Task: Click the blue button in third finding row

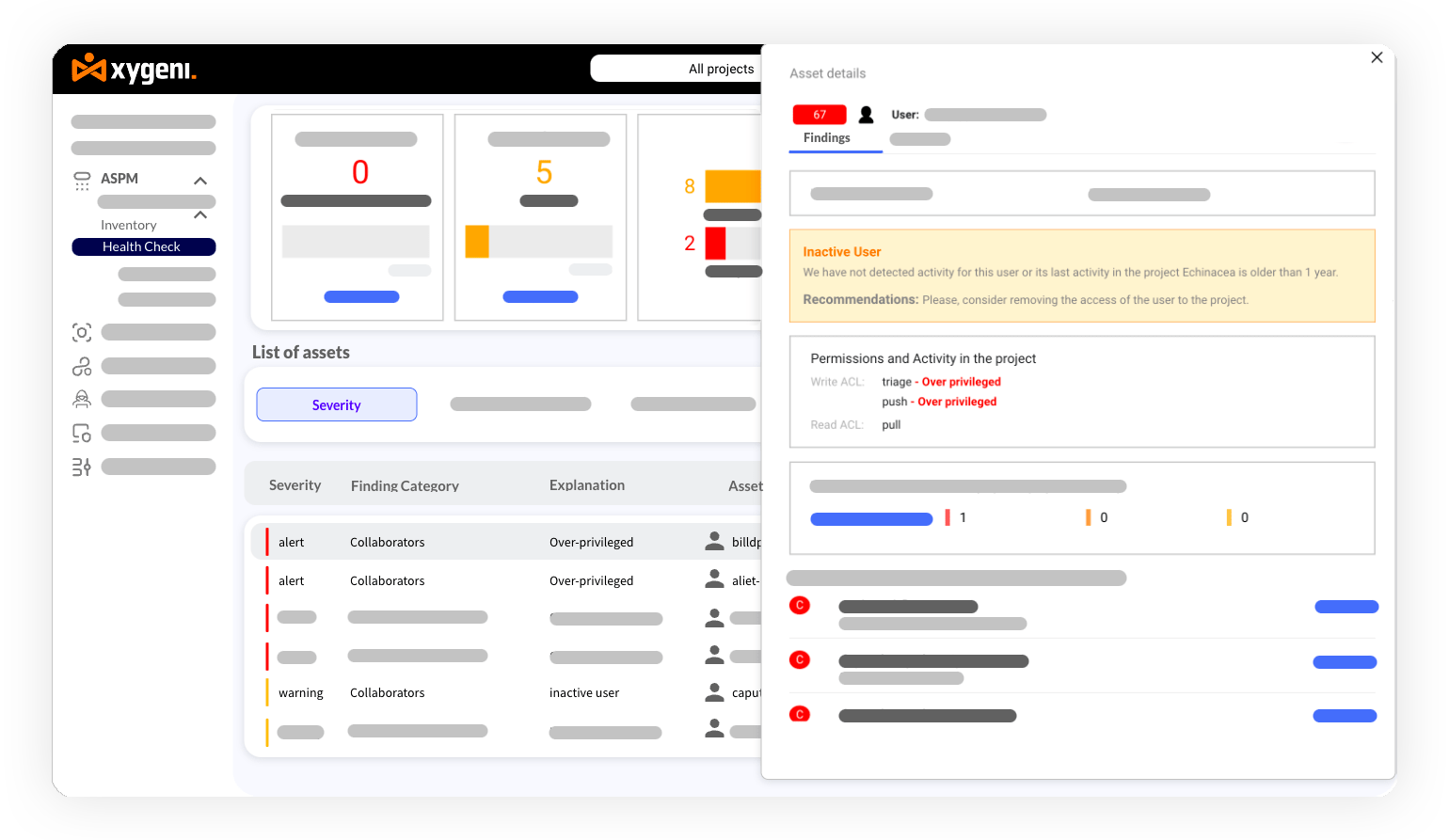Action: (x=1345, y=716)
